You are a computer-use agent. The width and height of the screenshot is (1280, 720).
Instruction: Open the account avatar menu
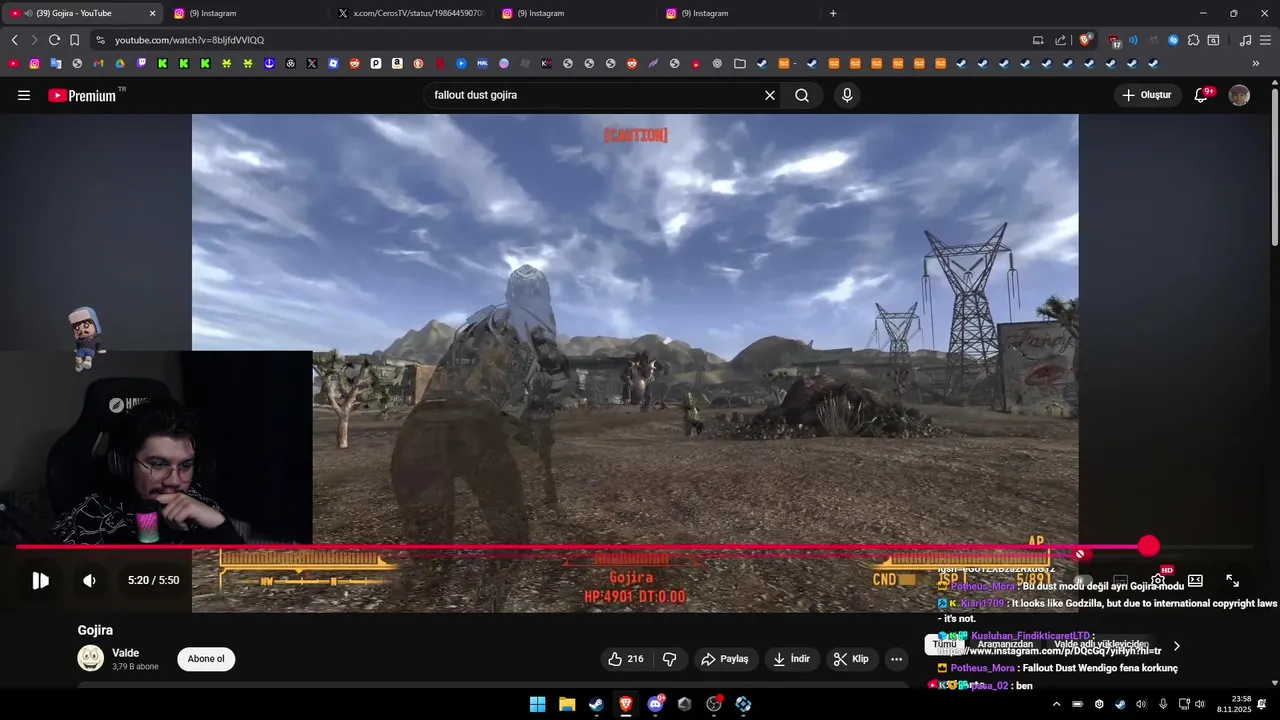click(1239, 96)
